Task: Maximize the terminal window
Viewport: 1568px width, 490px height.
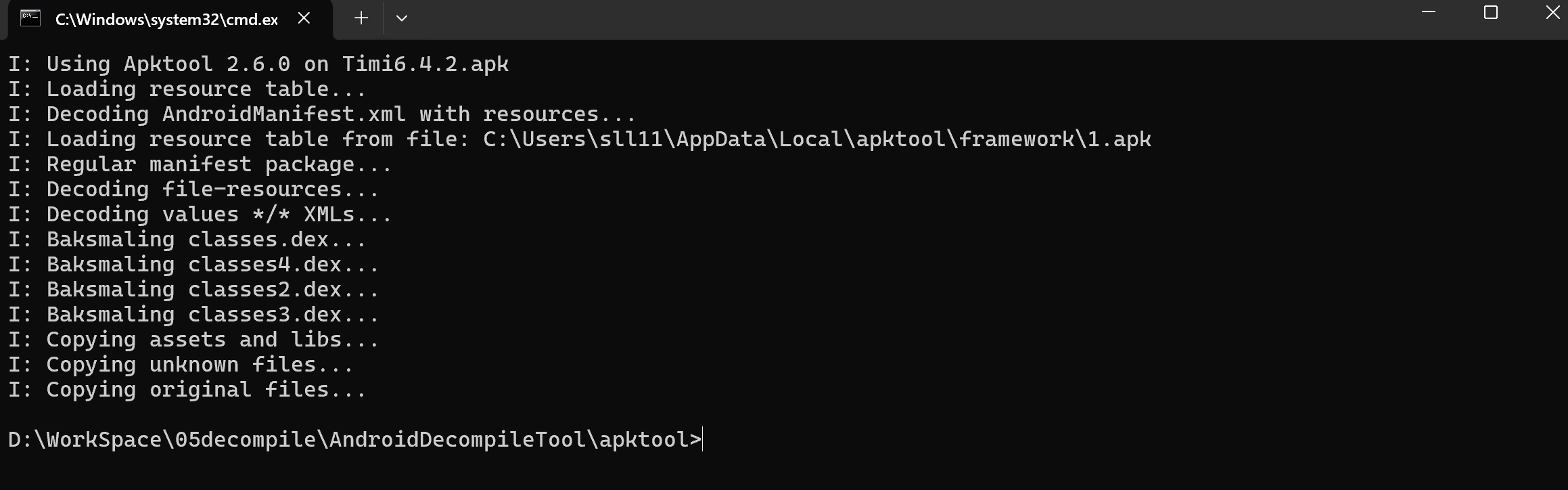Action: [1491, 13]
